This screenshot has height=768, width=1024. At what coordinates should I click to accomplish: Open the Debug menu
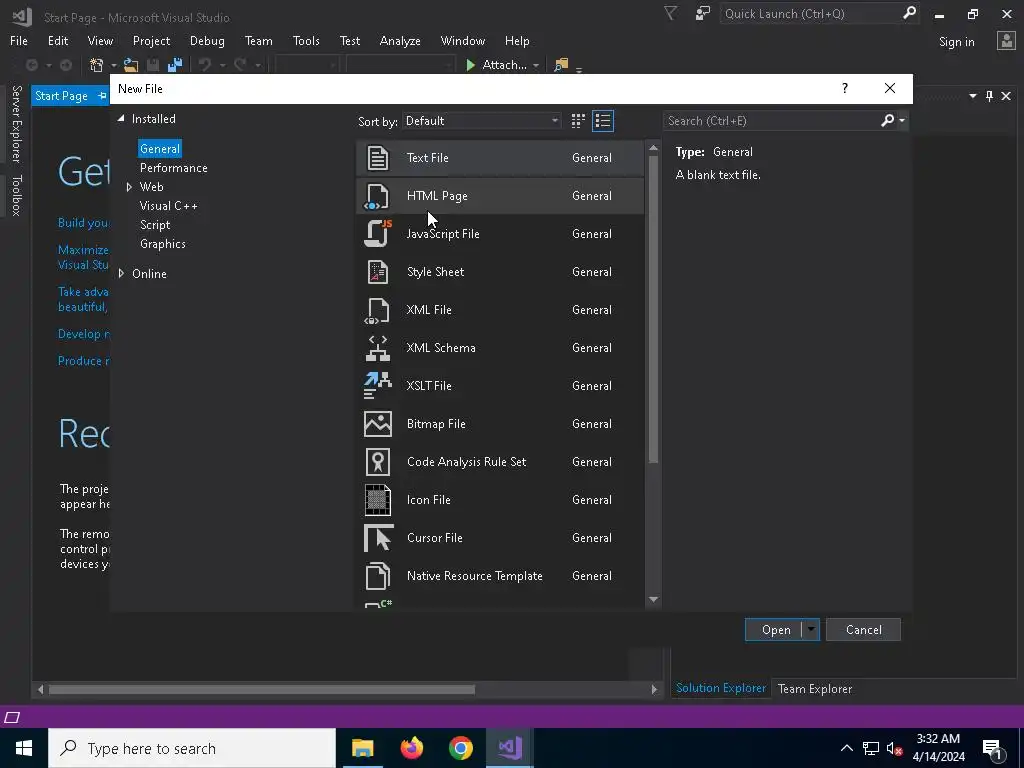[x=207, y=40]
